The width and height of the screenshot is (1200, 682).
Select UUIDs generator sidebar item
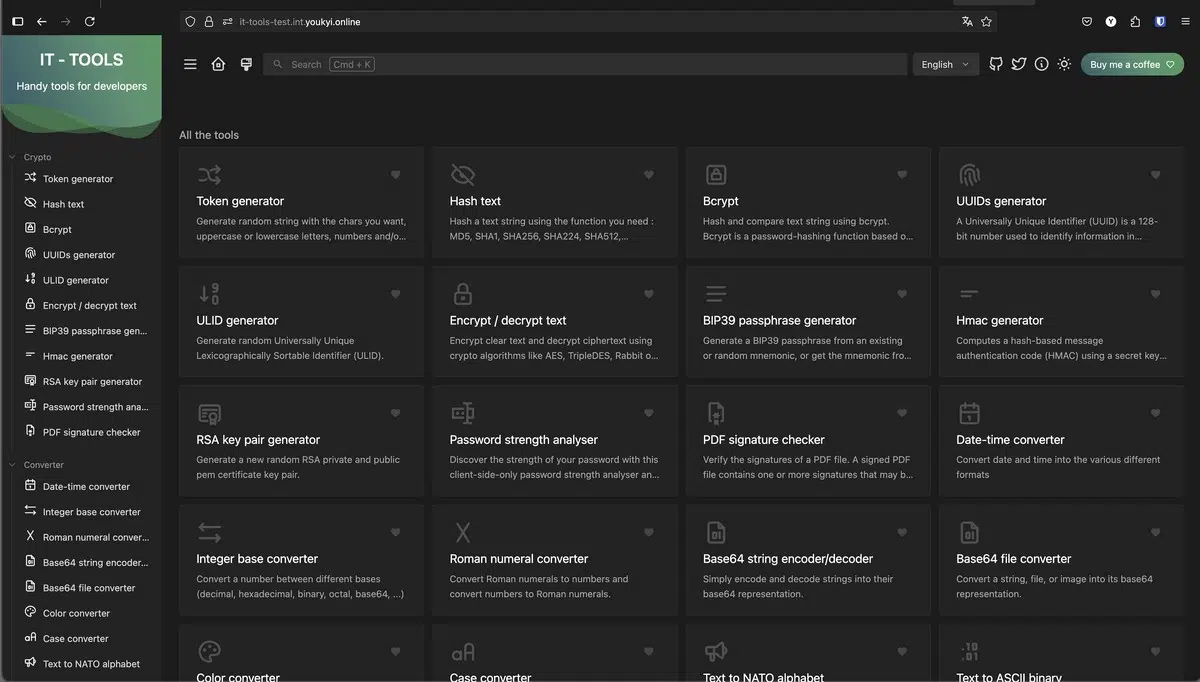tap(79, 255)
